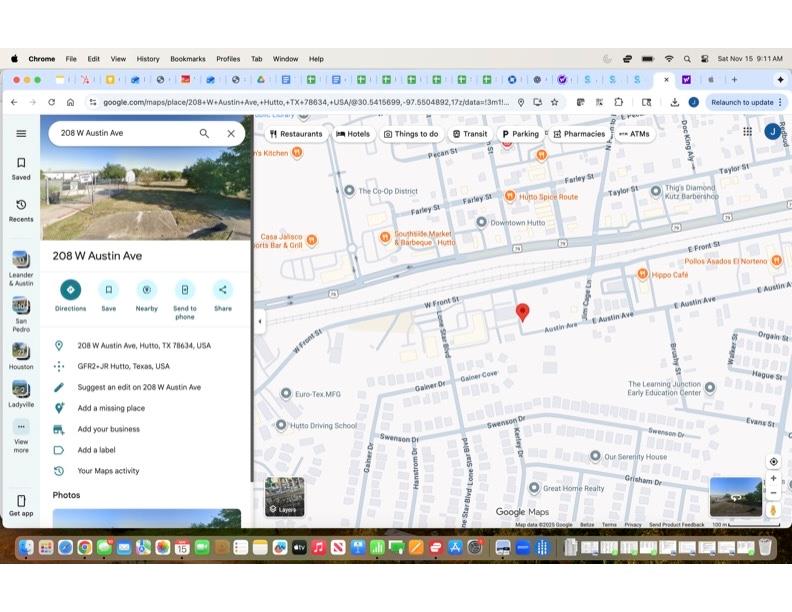Click the Directions icon button
The height and width of the screenshot is (612, 792).
70,290
